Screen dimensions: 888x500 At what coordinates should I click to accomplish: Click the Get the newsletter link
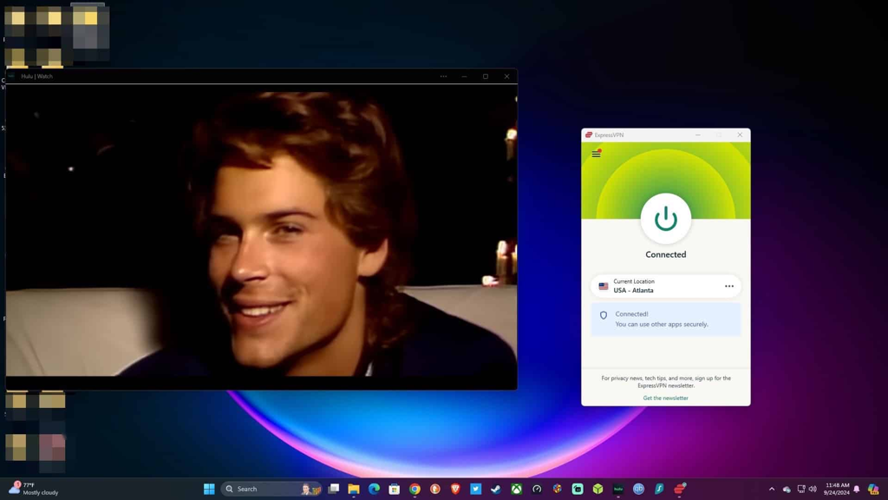665,398
